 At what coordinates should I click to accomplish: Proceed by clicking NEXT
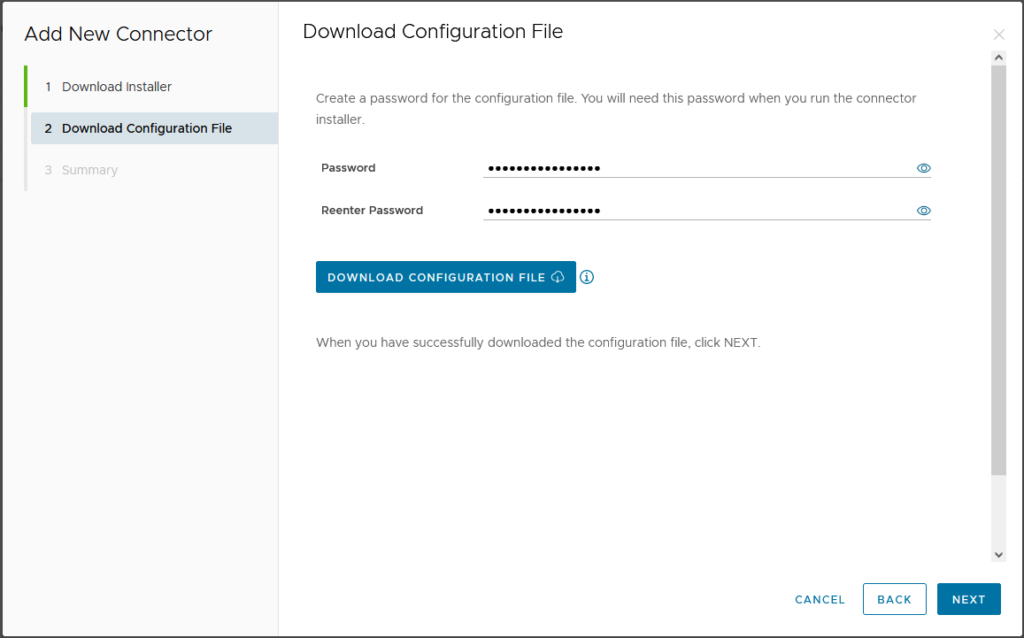pyautogui.click(x=968, y=599)
